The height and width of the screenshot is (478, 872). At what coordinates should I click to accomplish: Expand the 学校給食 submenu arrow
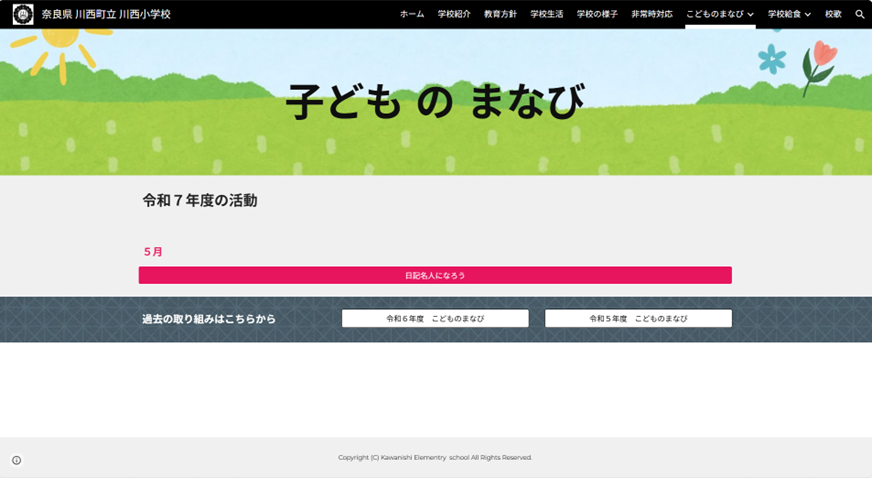click(808, 15)
